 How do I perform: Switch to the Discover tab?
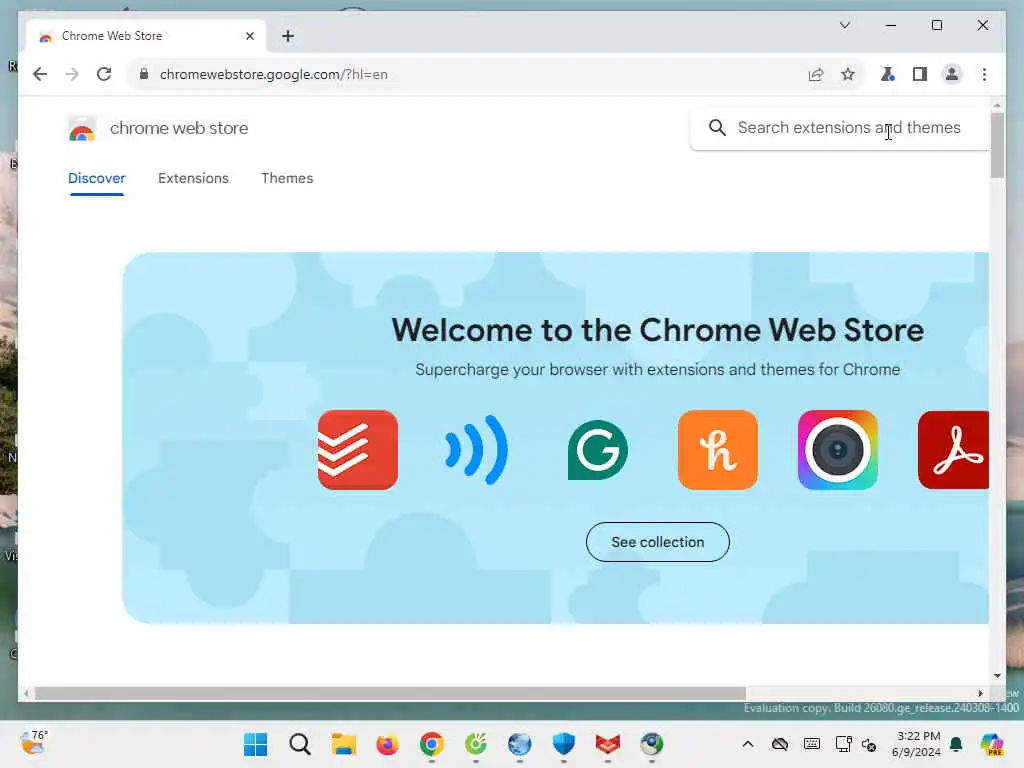tap(97, 178)
